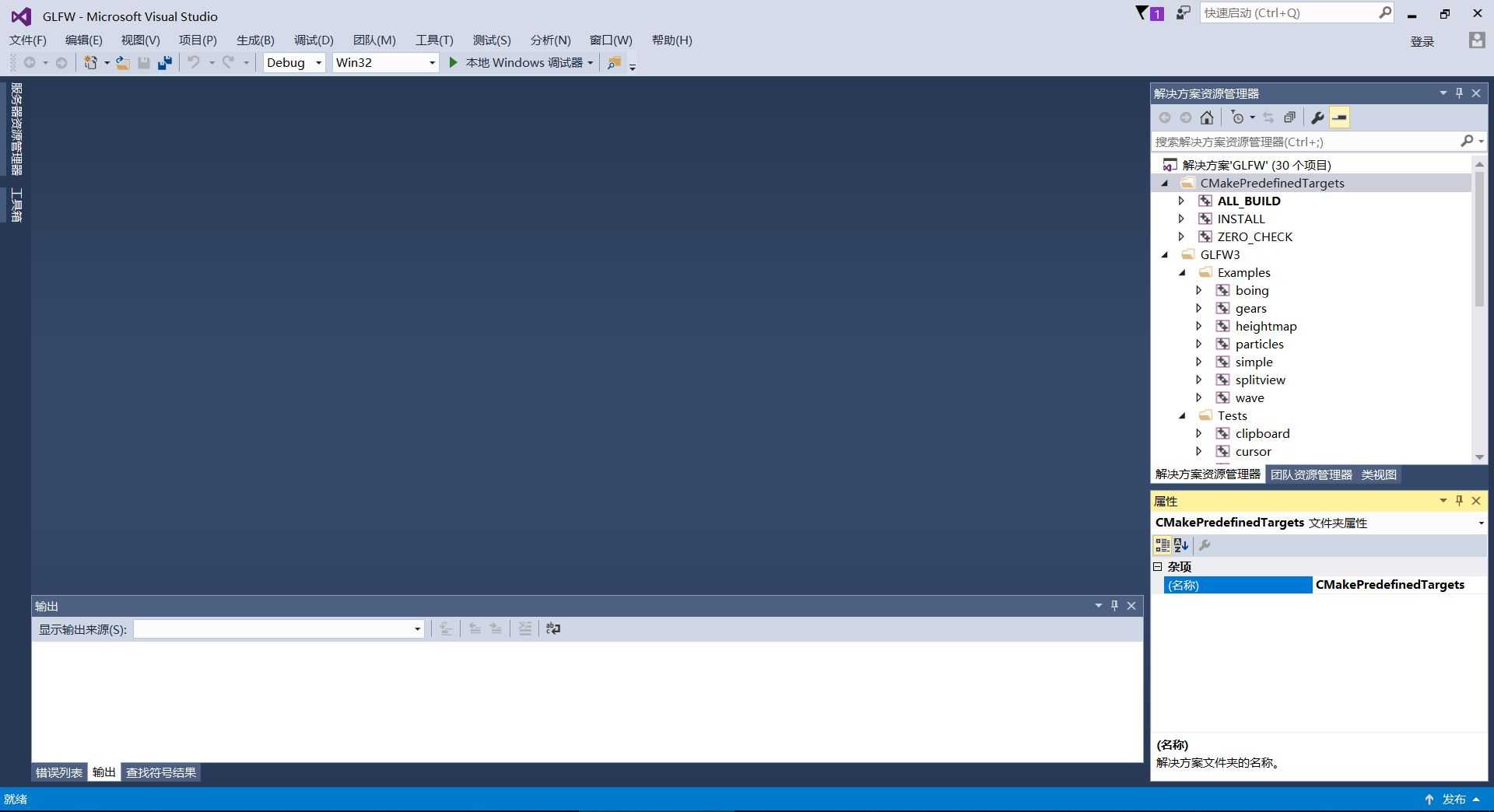Select the solution 'GLFW' root node
The width and height of the screenshot is (1494, 812).
[1256, 165]
